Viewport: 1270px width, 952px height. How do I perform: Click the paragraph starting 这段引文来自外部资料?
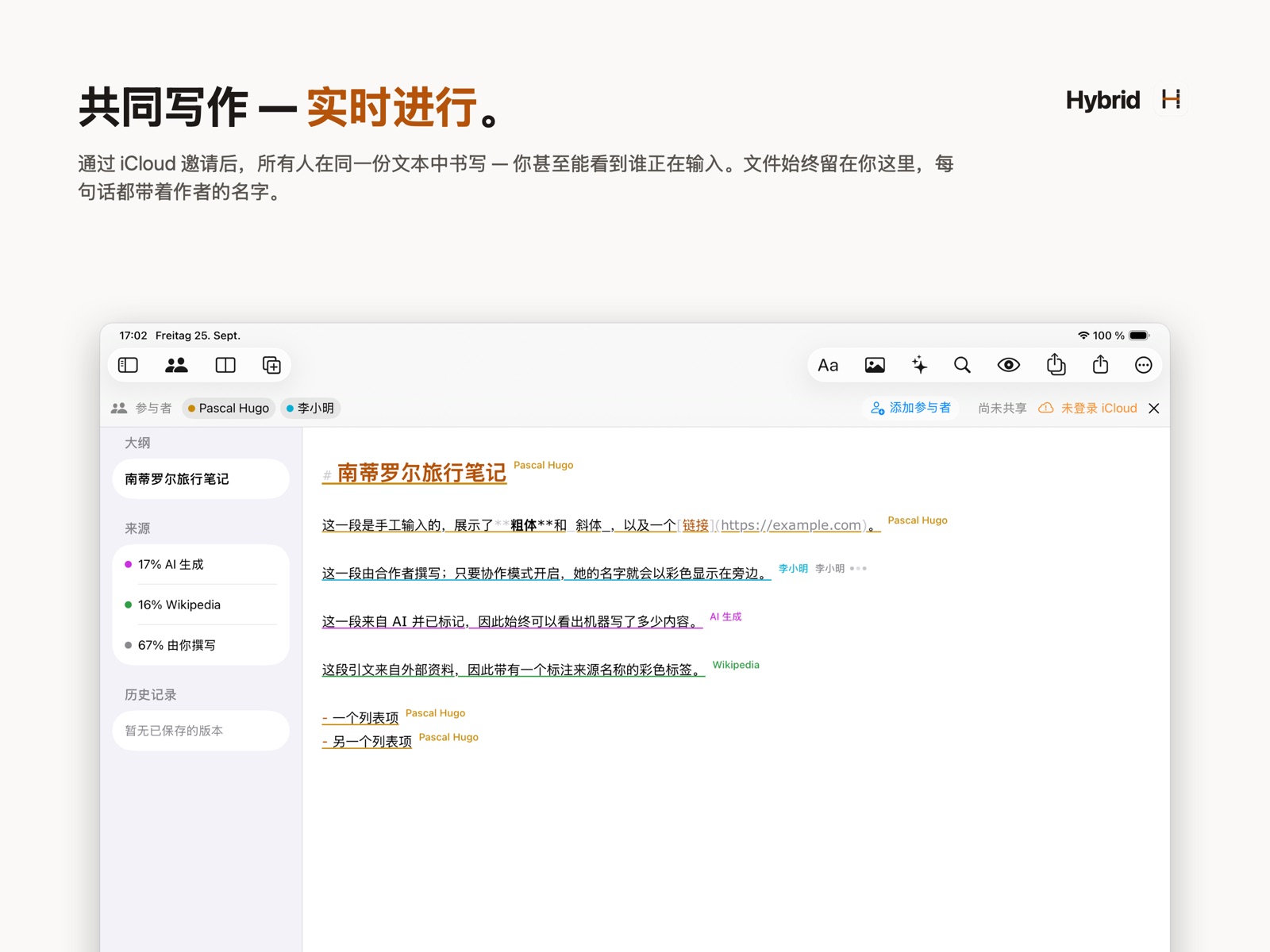(514, 670)
